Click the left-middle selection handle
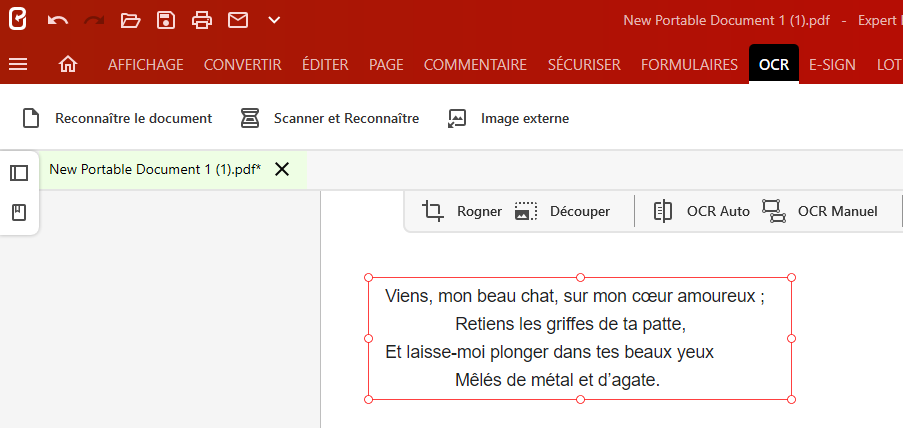Image resolution: width=903 pixels, height=428 pixels. (x=369, y=338)
